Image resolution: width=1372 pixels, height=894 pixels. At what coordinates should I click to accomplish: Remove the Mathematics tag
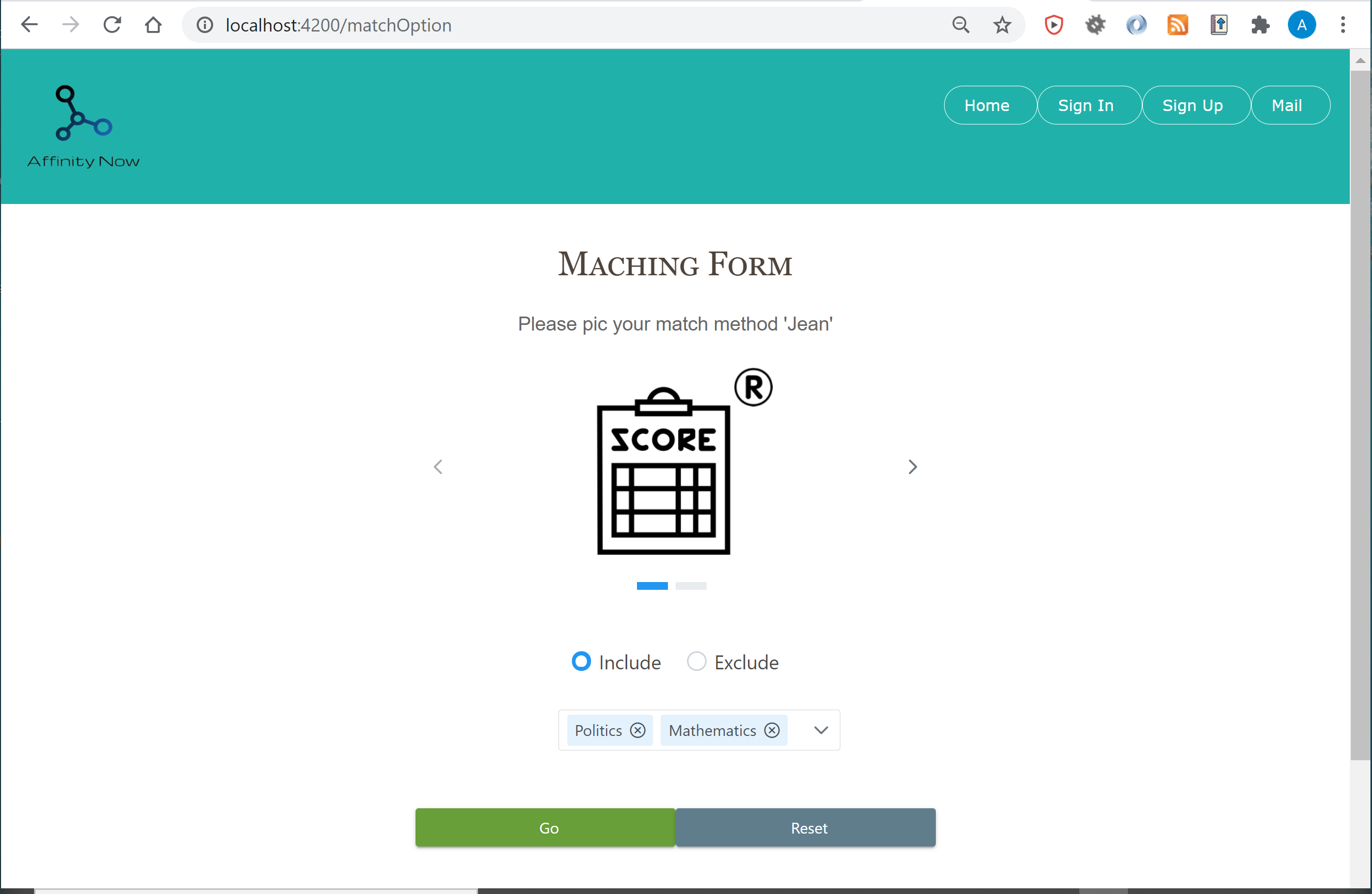(x=772, y=730)
